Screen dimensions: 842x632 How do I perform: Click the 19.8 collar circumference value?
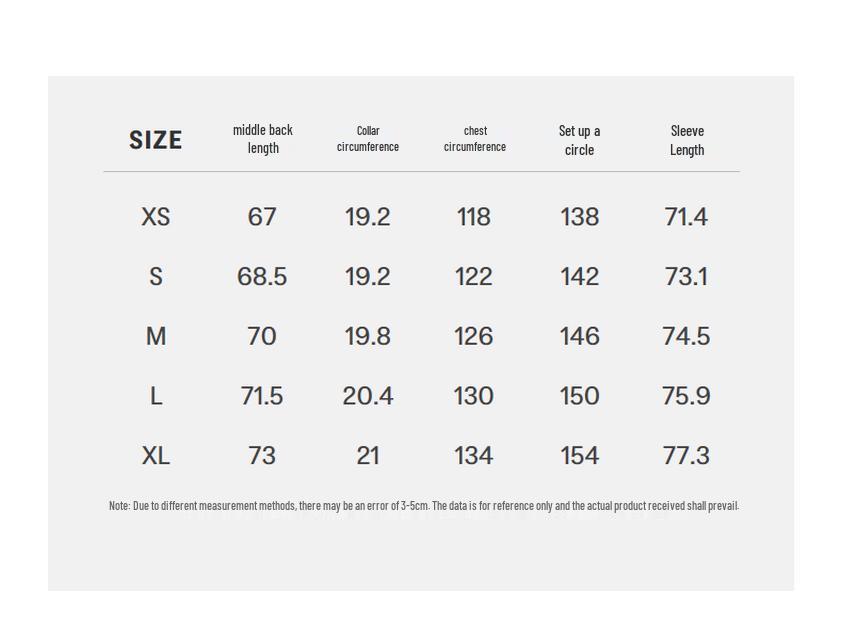pos(368,337)
